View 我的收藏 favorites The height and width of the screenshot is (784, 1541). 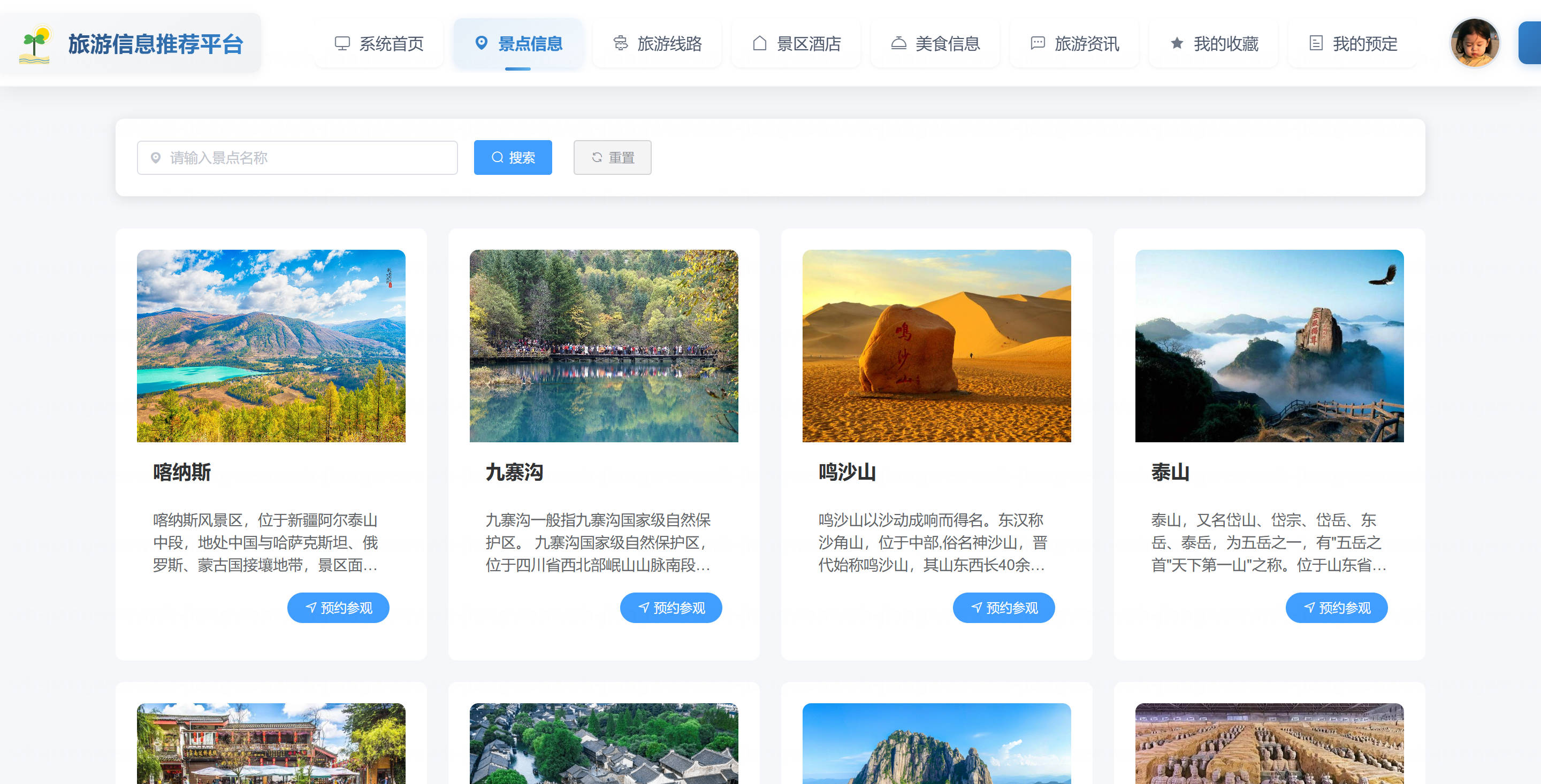1213,43
